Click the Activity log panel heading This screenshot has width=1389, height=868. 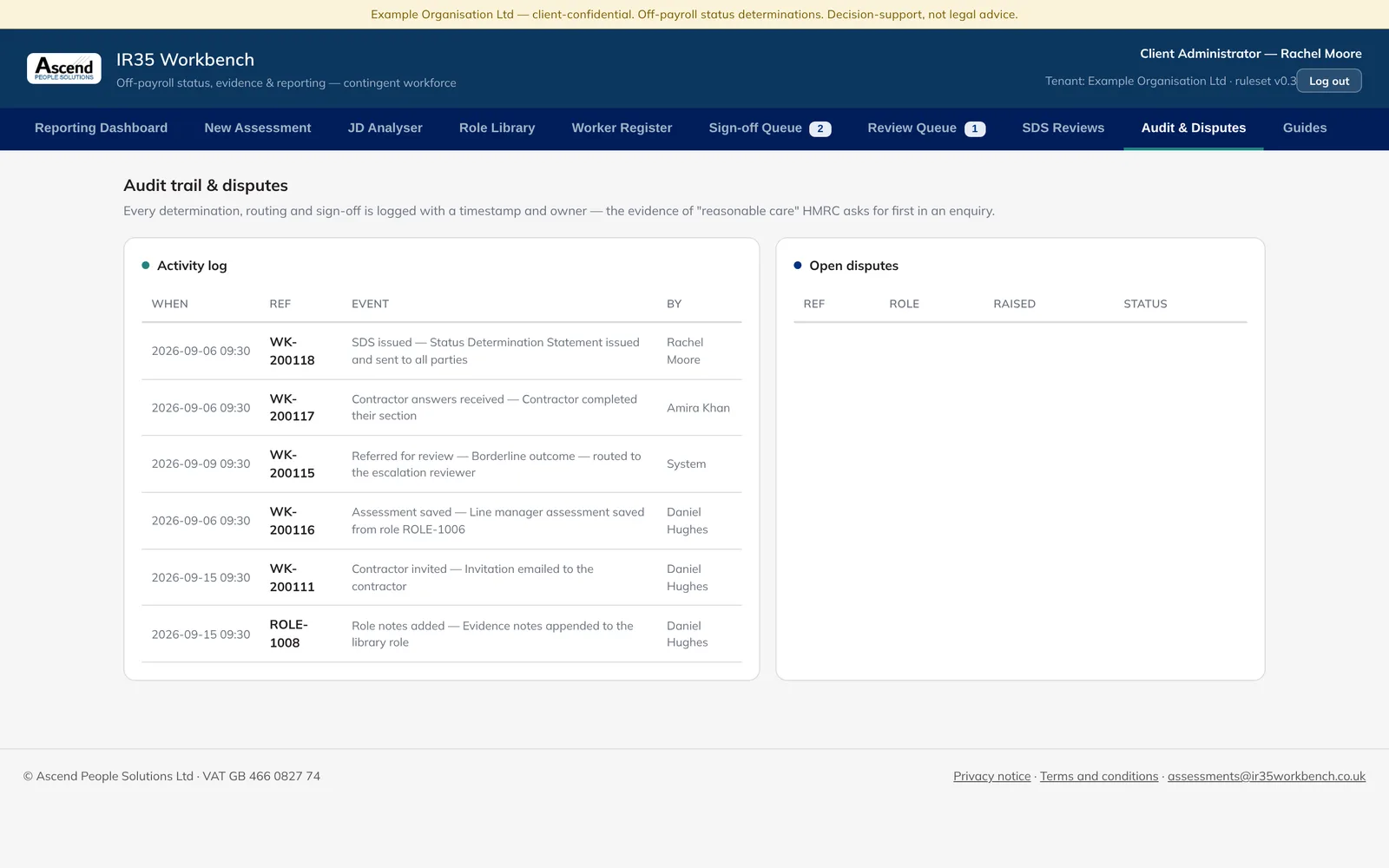tap(192, 266)
